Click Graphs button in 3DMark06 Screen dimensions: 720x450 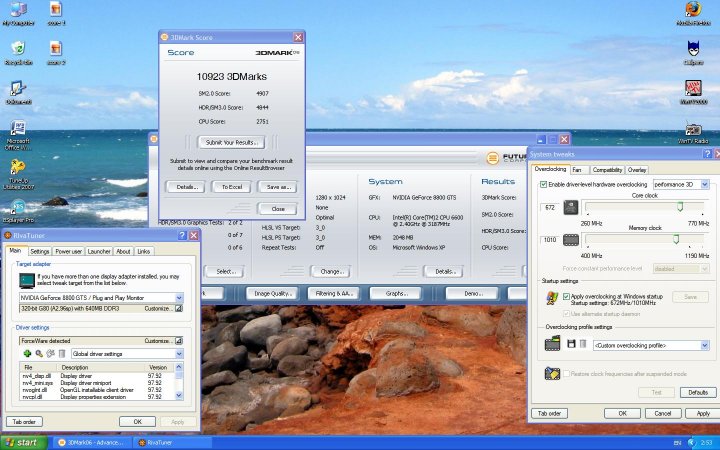[395, 293]
